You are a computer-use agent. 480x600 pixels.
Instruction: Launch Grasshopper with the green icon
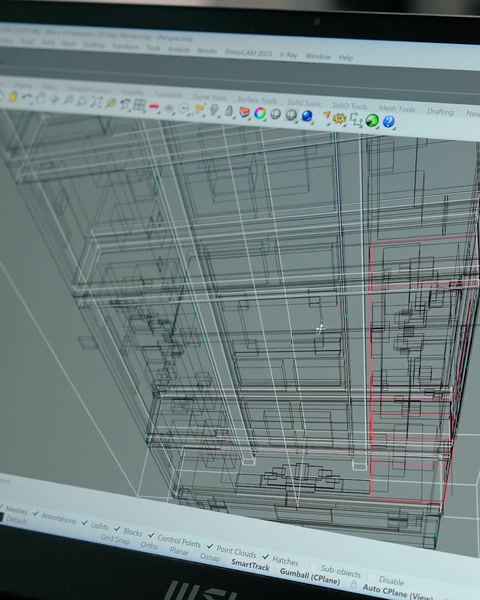[372, 121]
